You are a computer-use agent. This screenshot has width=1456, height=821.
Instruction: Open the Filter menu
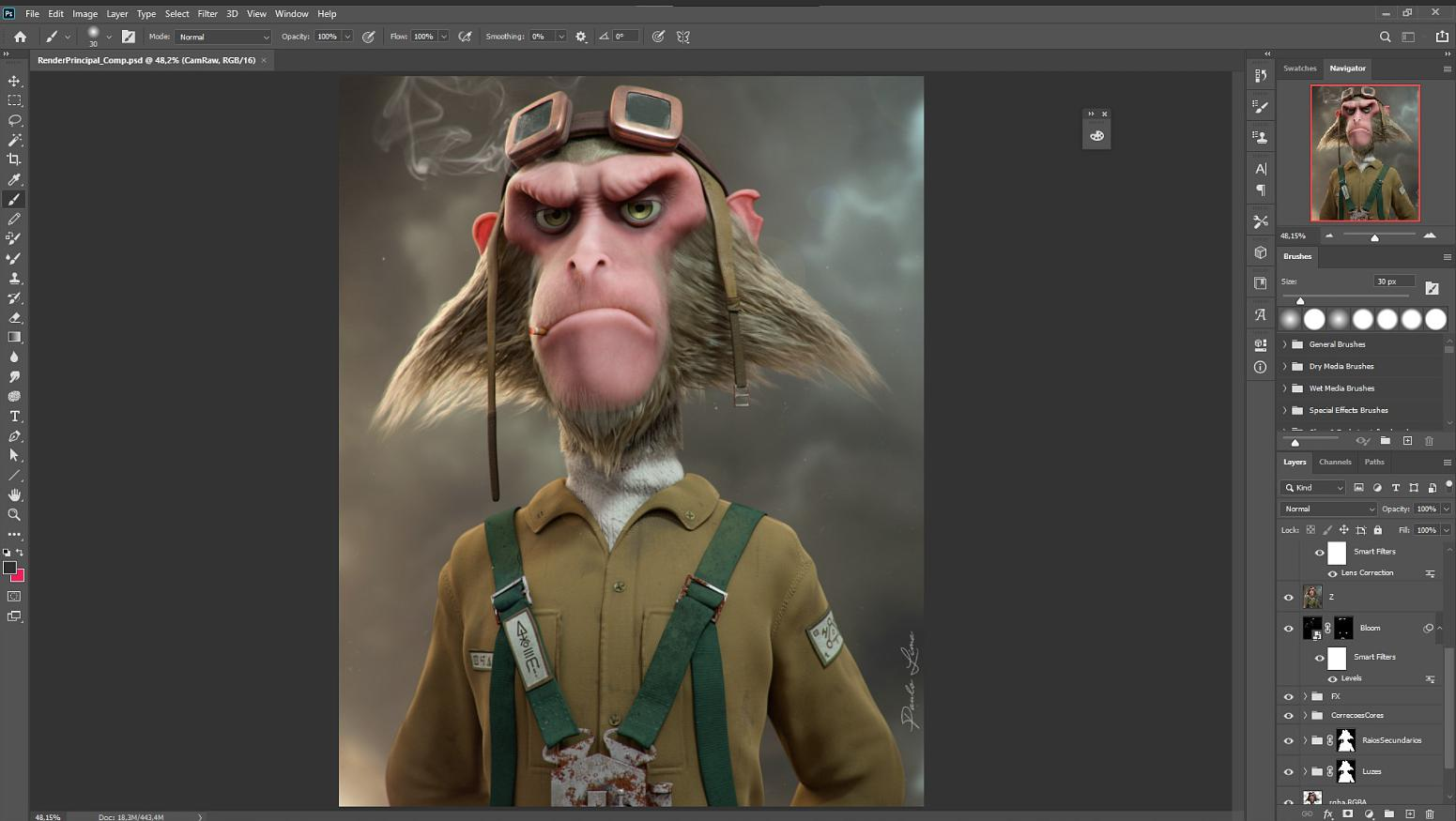[207, 14]
